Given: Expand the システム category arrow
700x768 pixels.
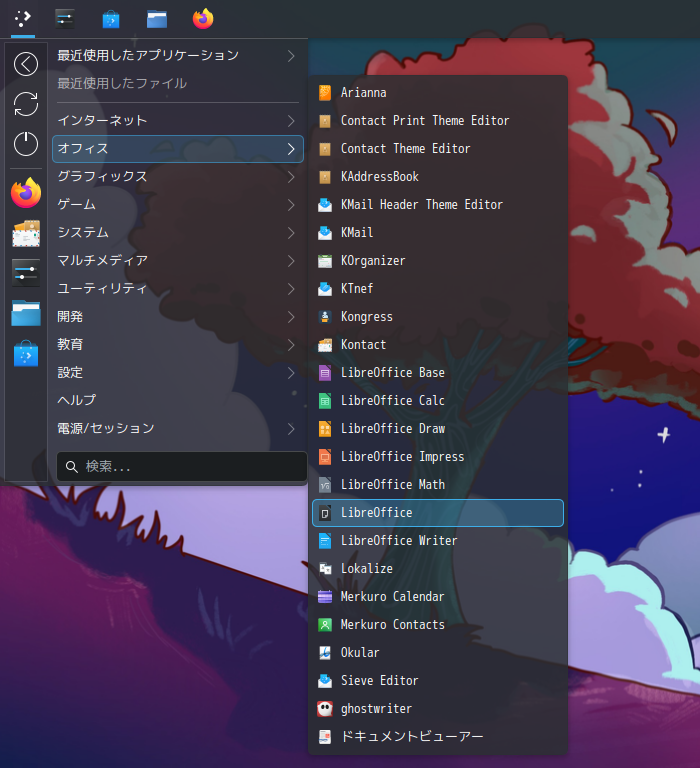Looking at the screenshot, I should 291,233.
